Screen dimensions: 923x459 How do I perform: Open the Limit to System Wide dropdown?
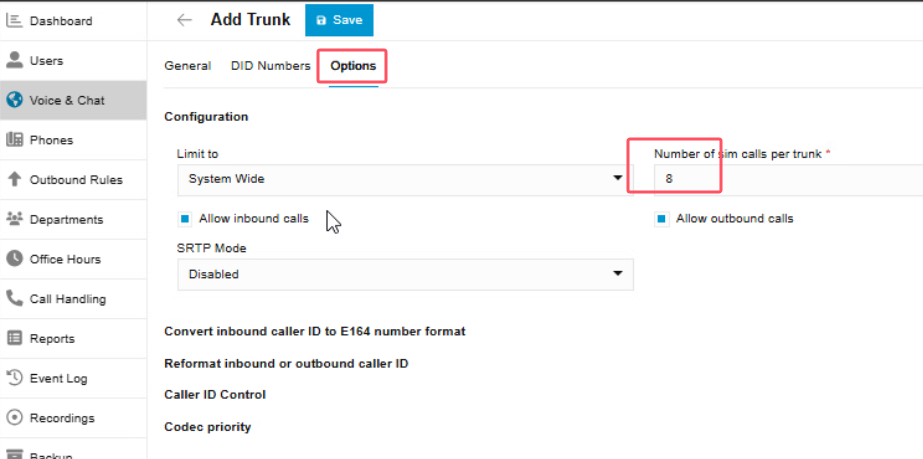click(405, 179)
